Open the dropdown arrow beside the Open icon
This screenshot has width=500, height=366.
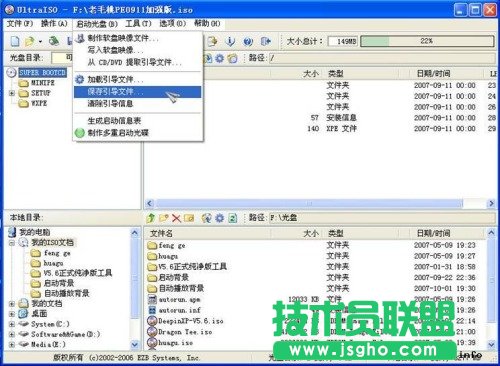point(40,41)
